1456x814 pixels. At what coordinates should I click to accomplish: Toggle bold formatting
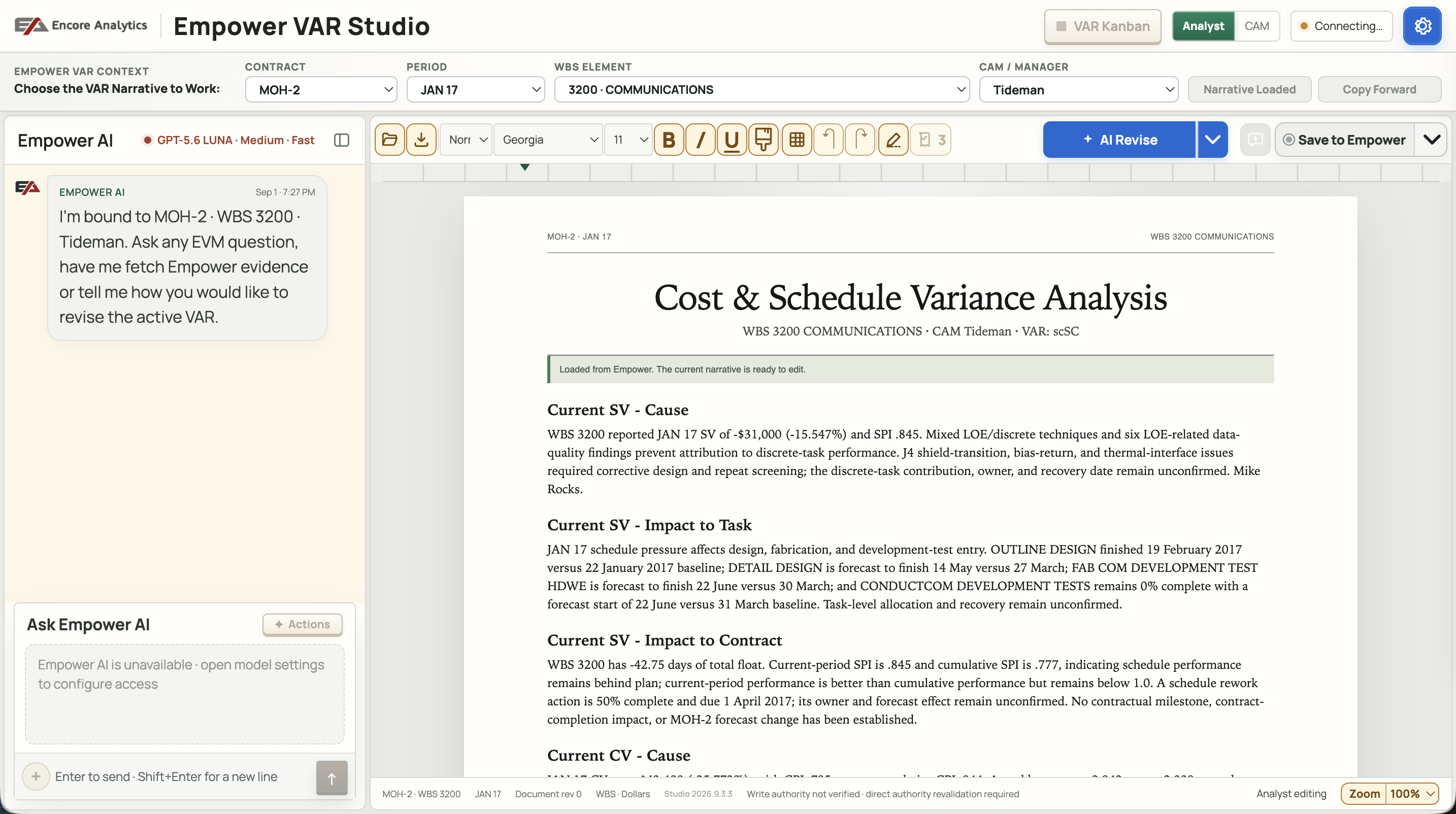click(669, 140)
